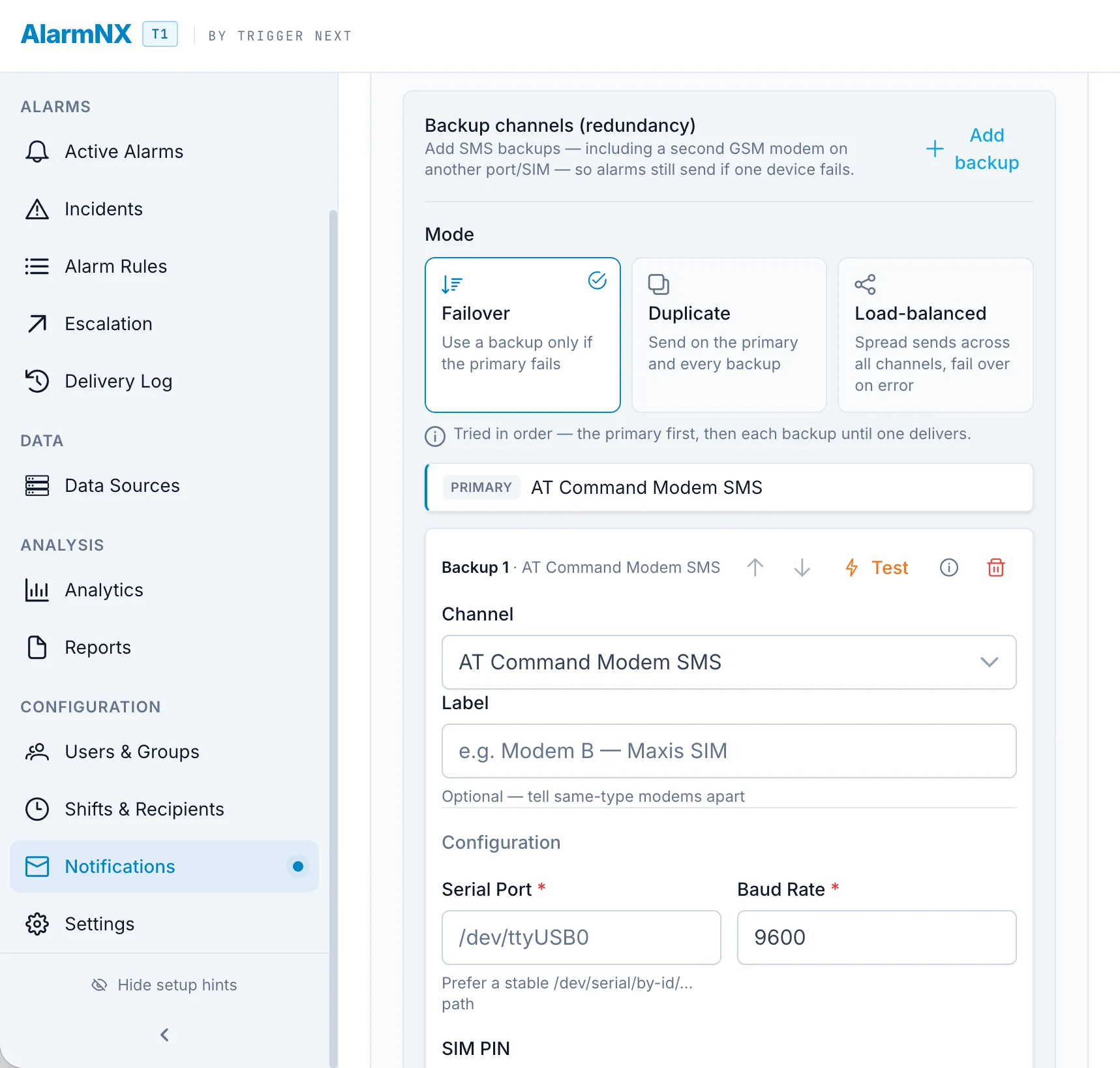The image size is (1120, 1068).
Task: Click 'Backup channels (redundancy)' heading
Action: (x=560, y=125)
